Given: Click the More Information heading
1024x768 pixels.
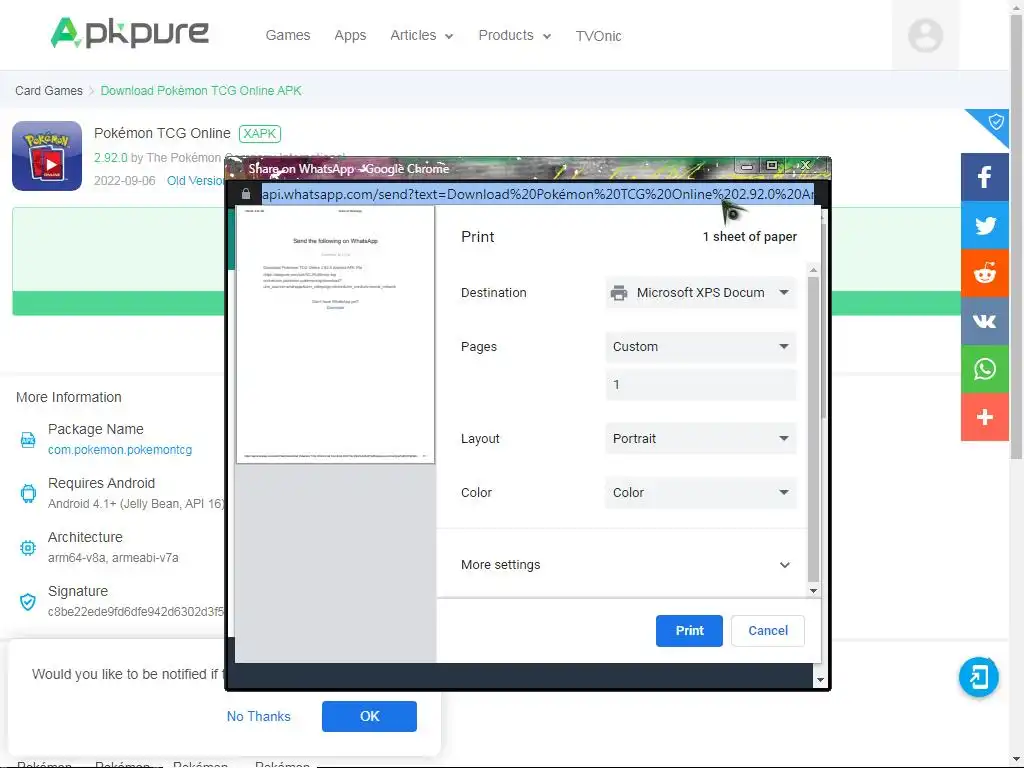Looking at the screenshot, I should point(69,397).
